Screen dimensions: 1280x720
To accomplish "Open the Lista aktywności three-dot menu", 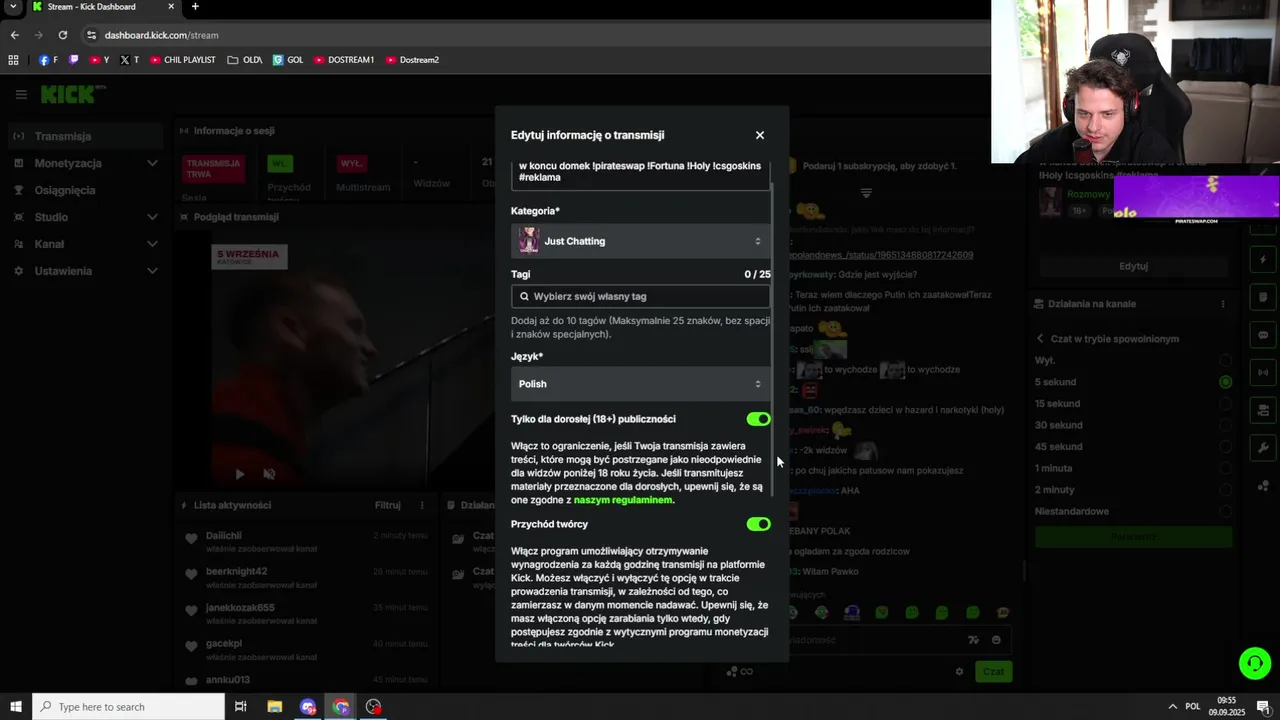I will pyautogui.click(x=422, y=506).
